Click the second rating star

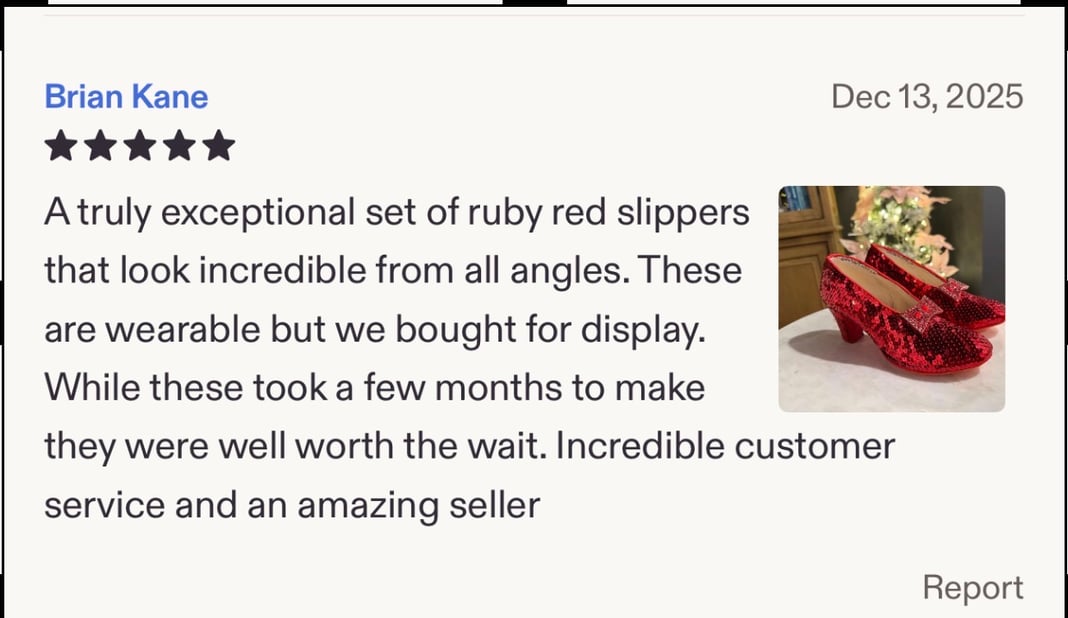coord(100,147)
